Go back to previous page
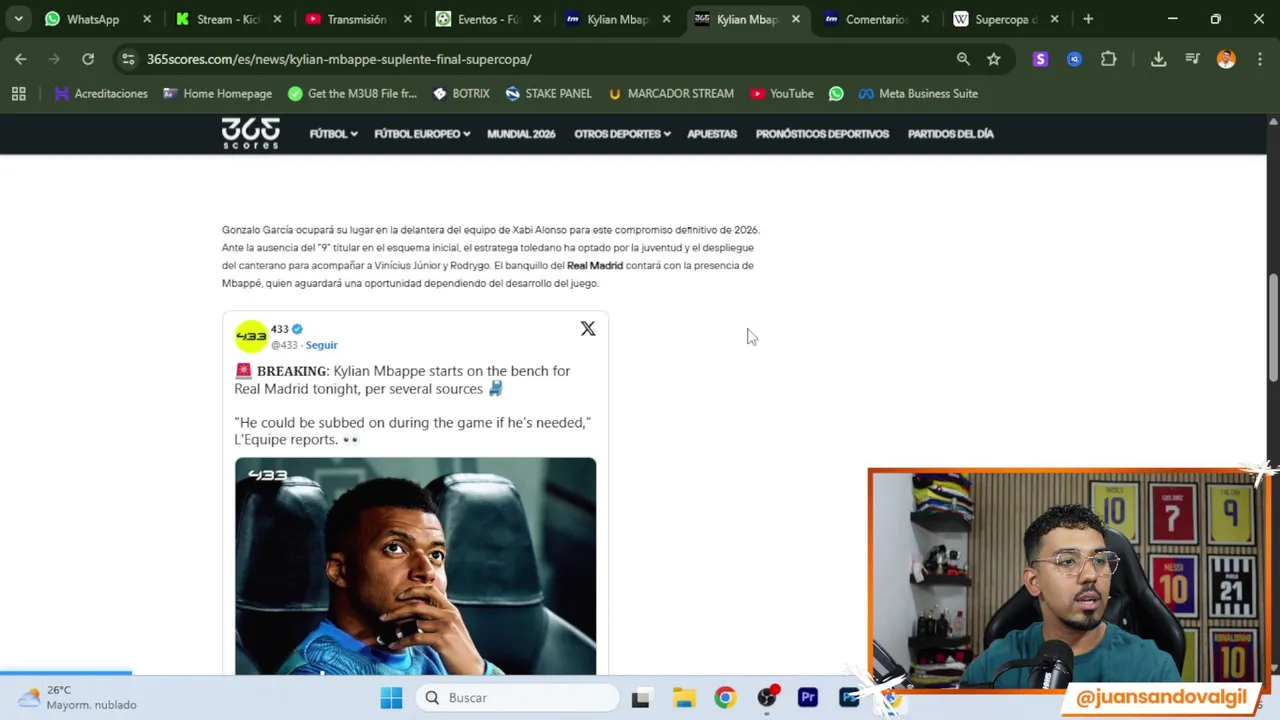Screen dimensions: 1280x720 [x=21, y=59]
